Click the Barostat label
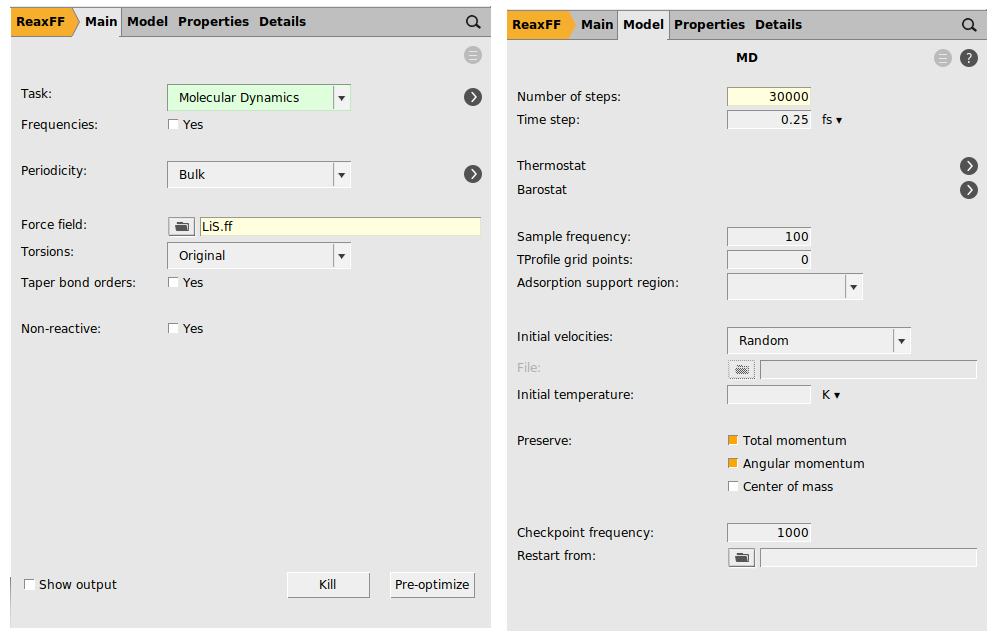The width and height of the screenshot is (997, 641). 542,190
